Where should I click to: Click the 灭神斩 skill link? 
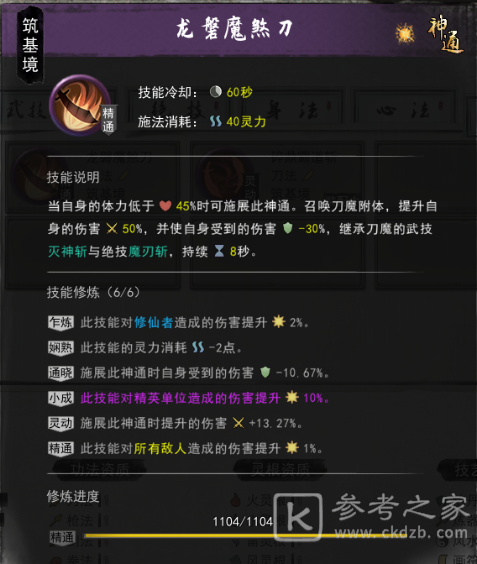coord(68,251)
